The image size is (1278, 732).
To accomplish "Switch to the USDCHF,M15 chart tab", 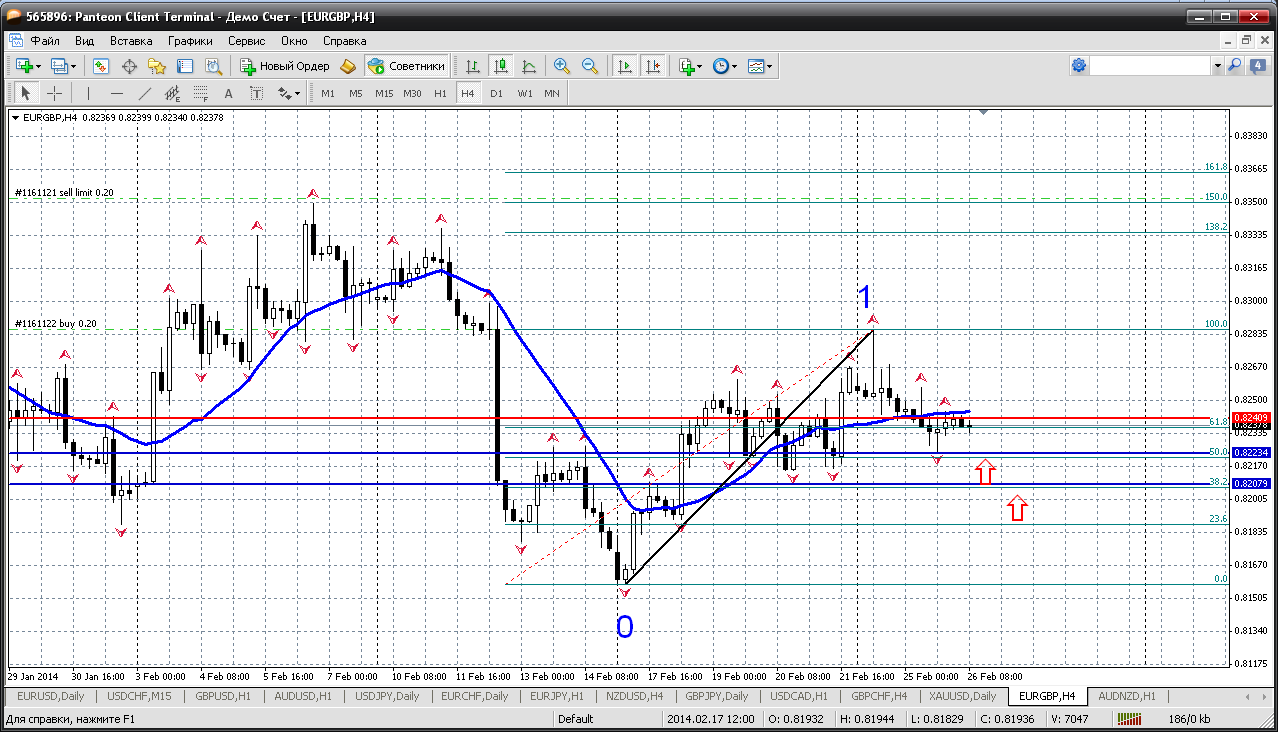I will click(138, 696).
